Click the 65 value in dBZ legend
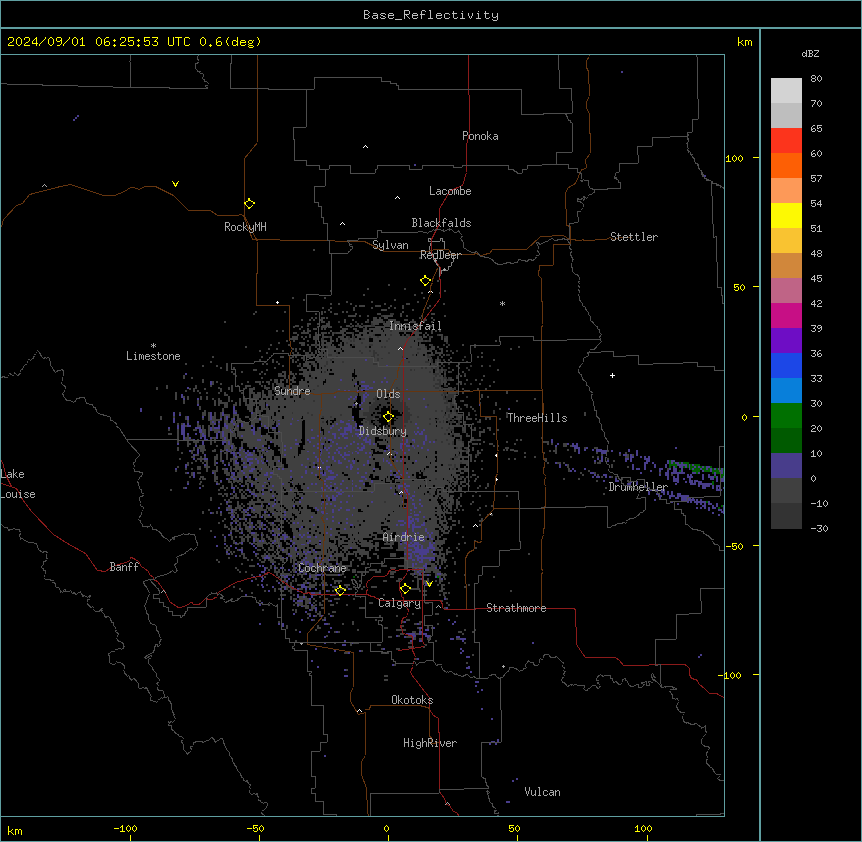 pos(816,129)
